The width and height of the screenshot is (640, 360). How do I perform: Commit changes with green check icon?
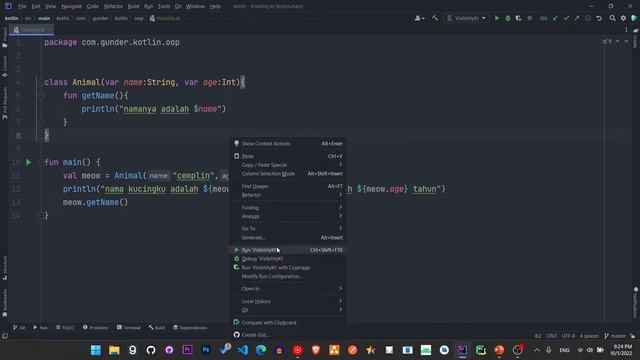566,18
